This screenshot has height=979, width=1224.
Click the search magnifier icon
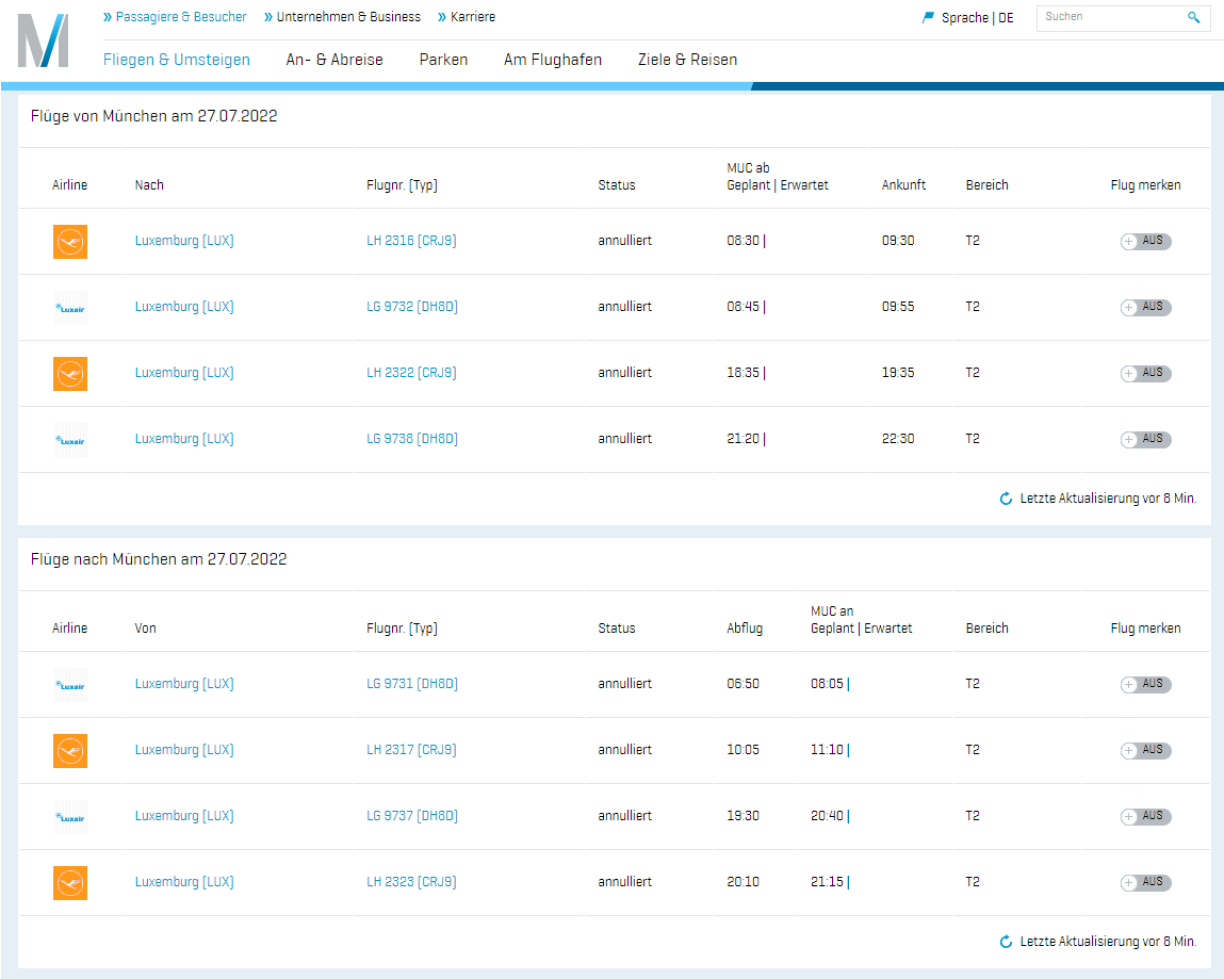tap(1193, 17)
